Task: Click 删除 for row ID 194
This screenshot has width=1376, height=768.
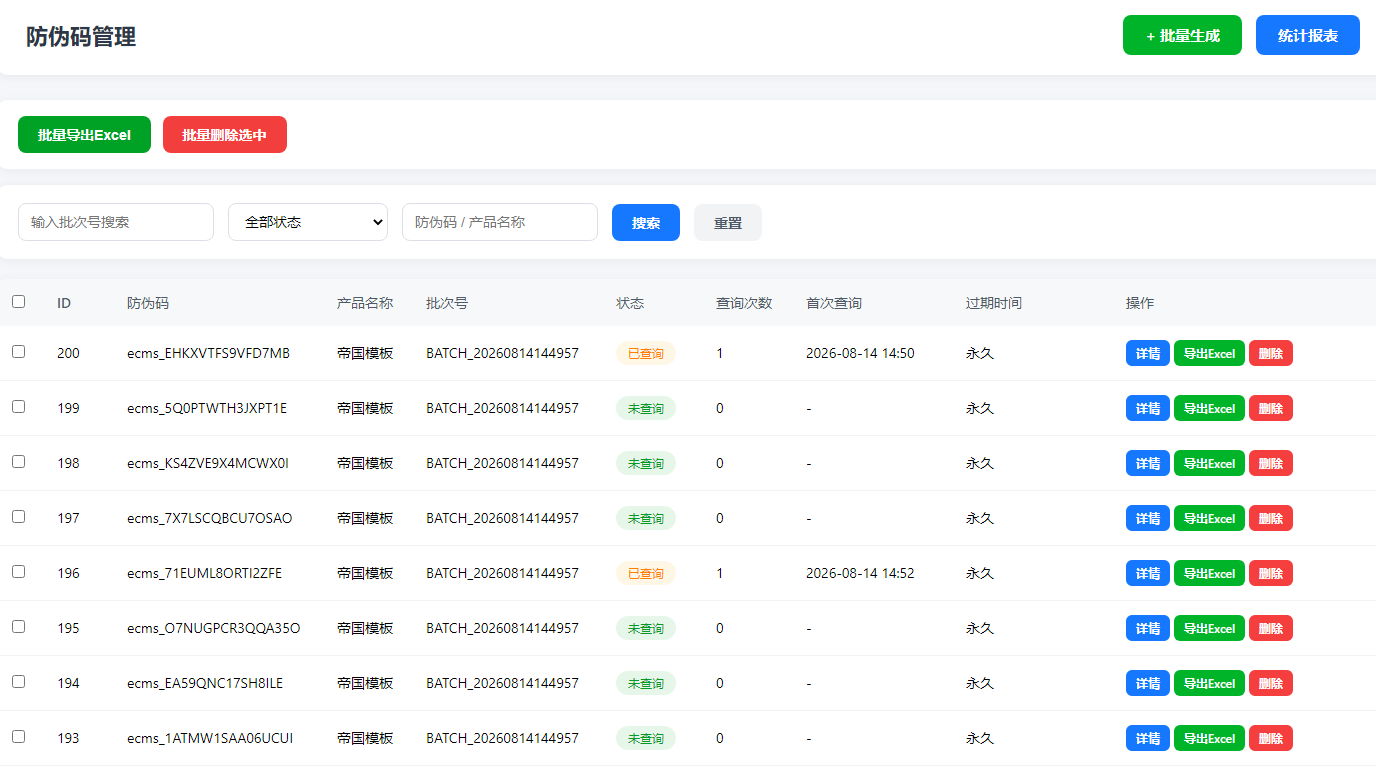Action: (x=1271, y=683)
